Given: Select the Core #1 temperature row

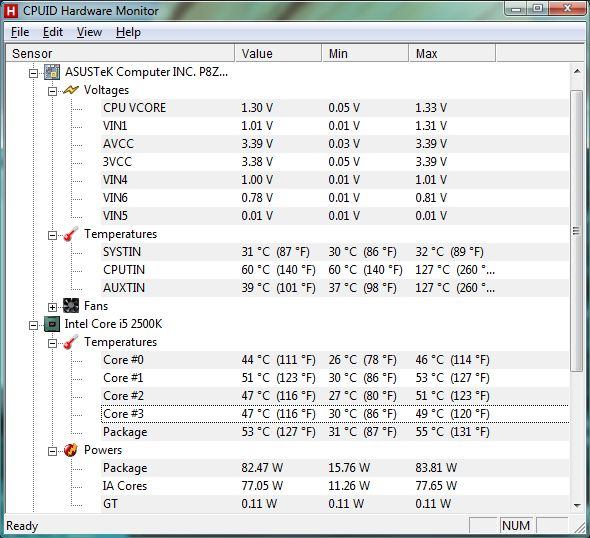Looking at the screenshot, I should (x=335, y=378).
